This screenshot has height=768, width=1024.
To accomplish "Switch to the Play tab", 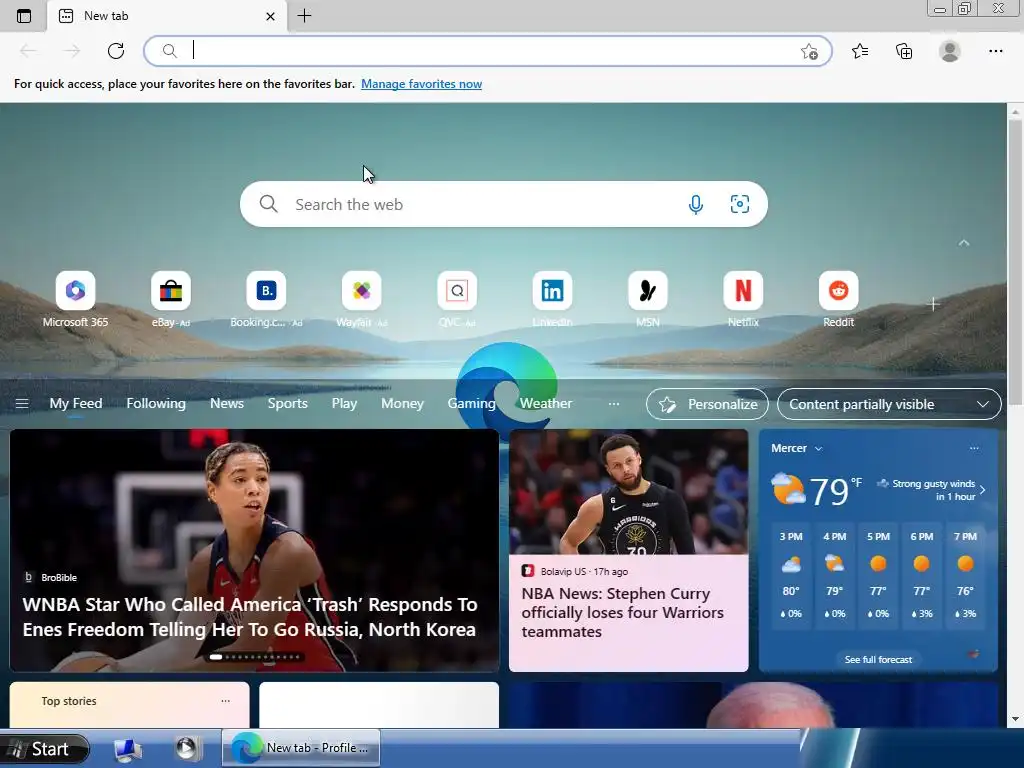I will [344, 404].
